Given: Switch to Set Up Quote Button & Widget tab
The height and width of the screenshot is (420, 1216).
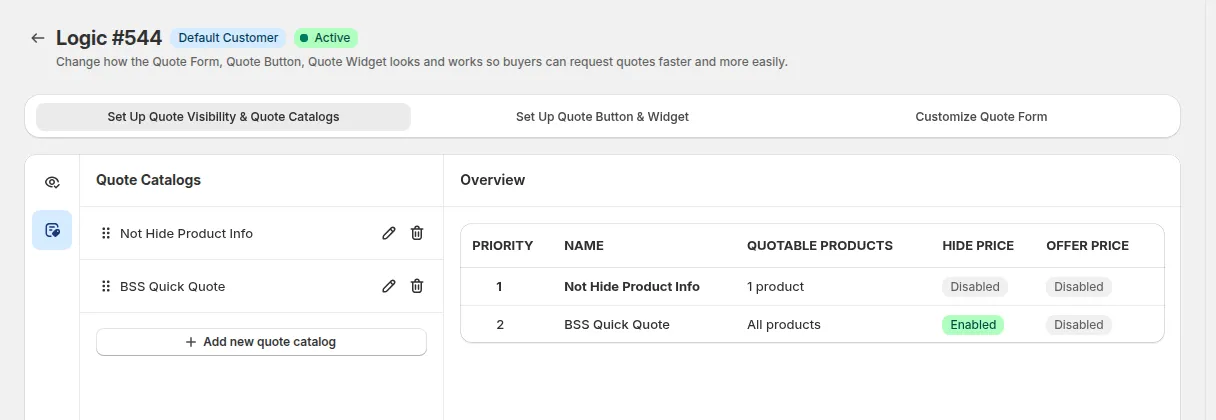Looking at the screenshot, I should coord(602,117).
